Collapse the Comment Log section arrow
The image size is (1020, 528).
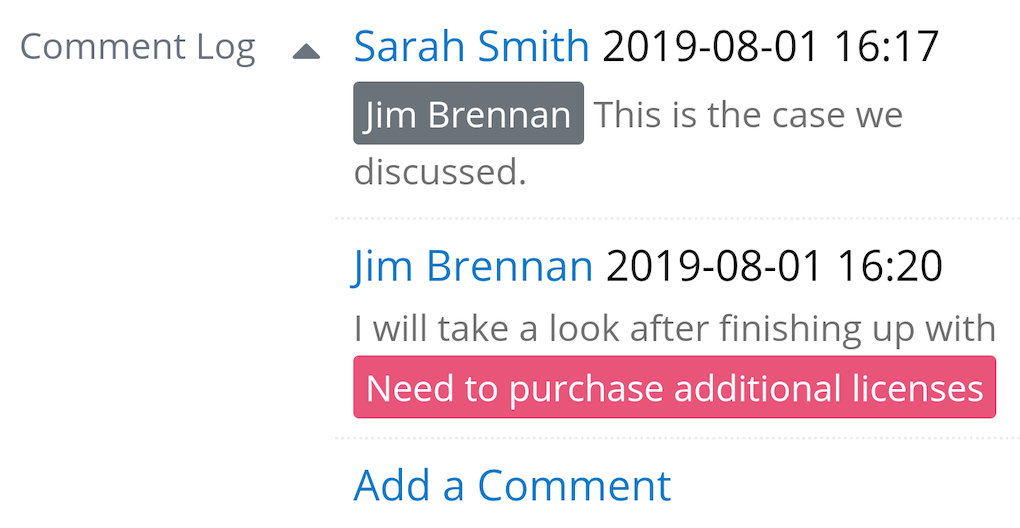tap(306, 51)
